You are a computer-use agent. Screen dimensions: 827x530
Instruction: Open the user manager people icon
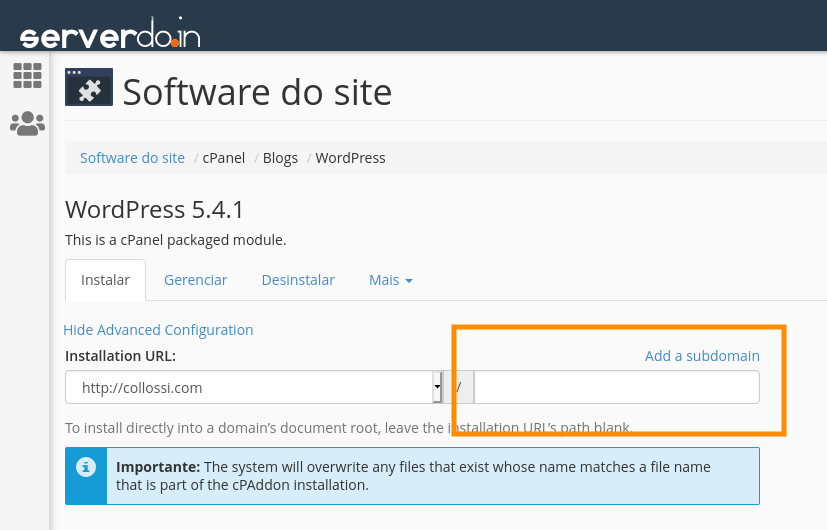point(27,124)
